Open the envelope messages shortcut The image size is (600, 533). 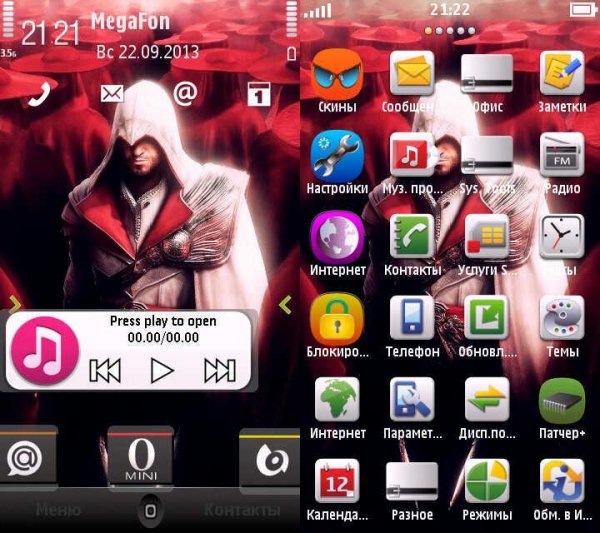(112, 94)
